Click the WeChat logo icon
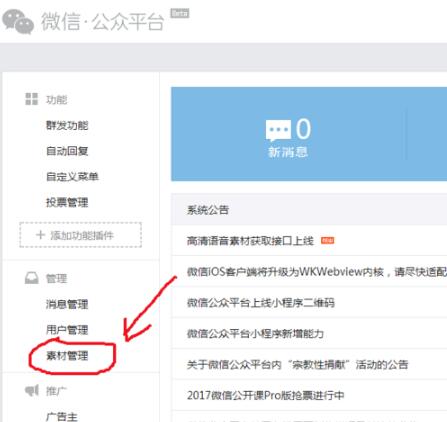This screenshot has width=447, height=422. pyautogui.click(x=18, y=22)
